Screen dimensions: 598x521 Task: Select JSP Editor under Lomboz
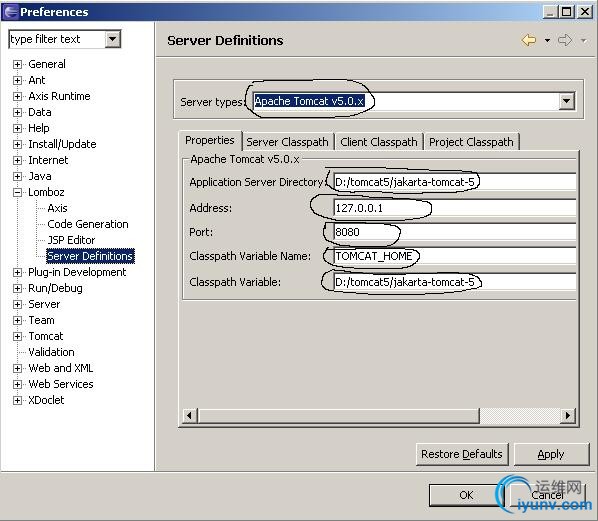coord(71,240)
